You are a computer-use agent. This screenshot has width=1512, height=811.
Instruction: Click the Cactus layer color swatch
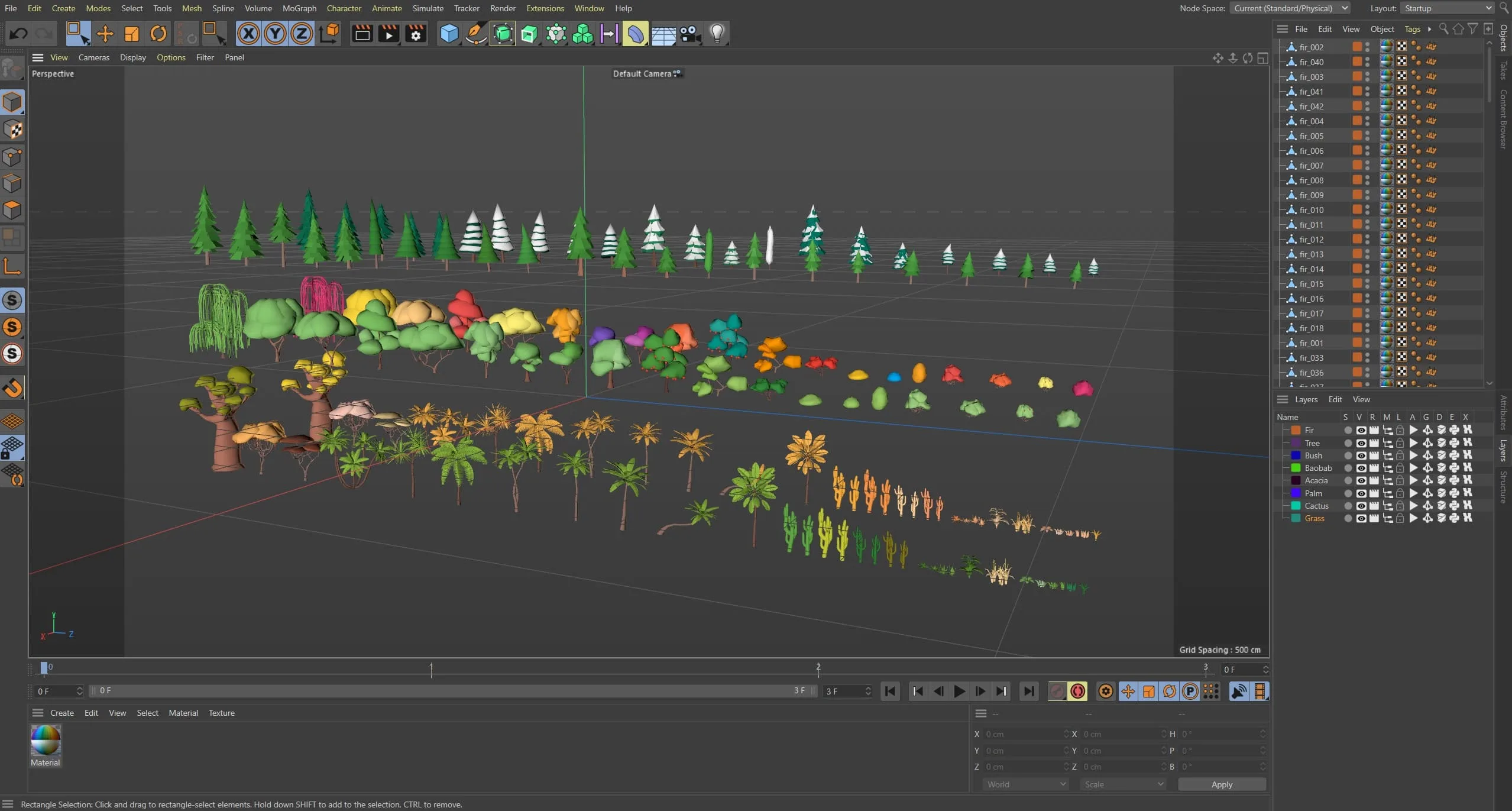[1296, 506]
